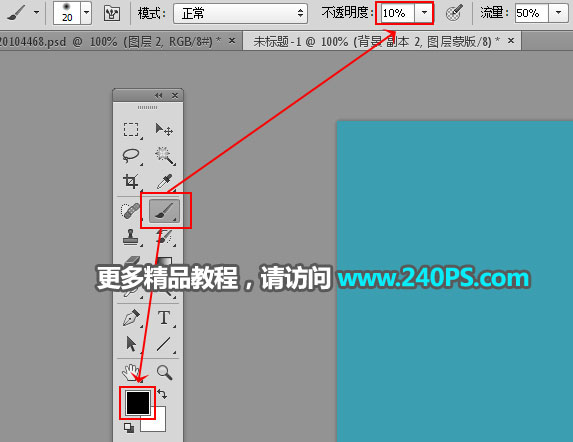Select the Magic Wand tool

tap(164, 156)
